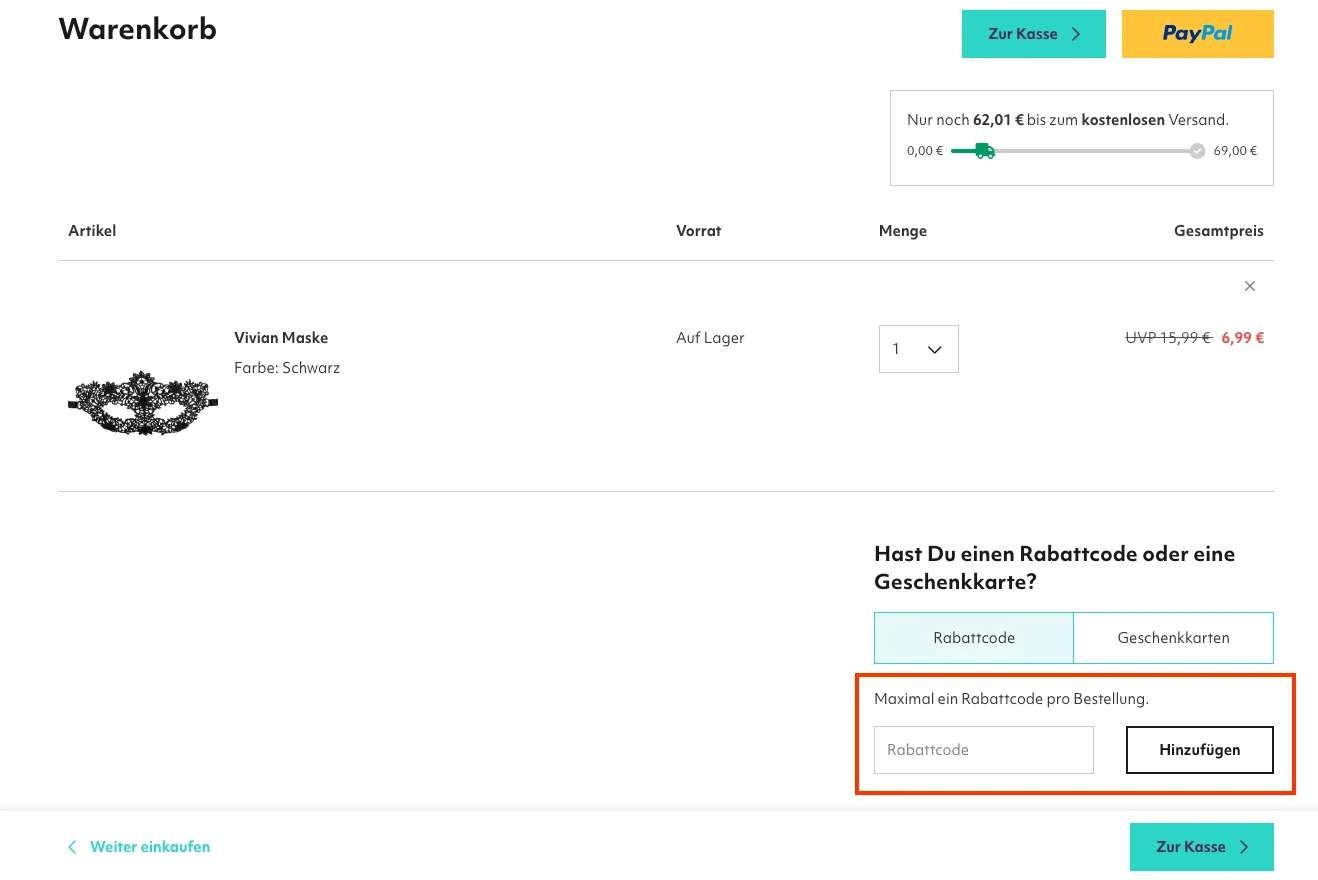Focus the Rabattcode input field
The image size is (1318, 880).
pos(983,750)
